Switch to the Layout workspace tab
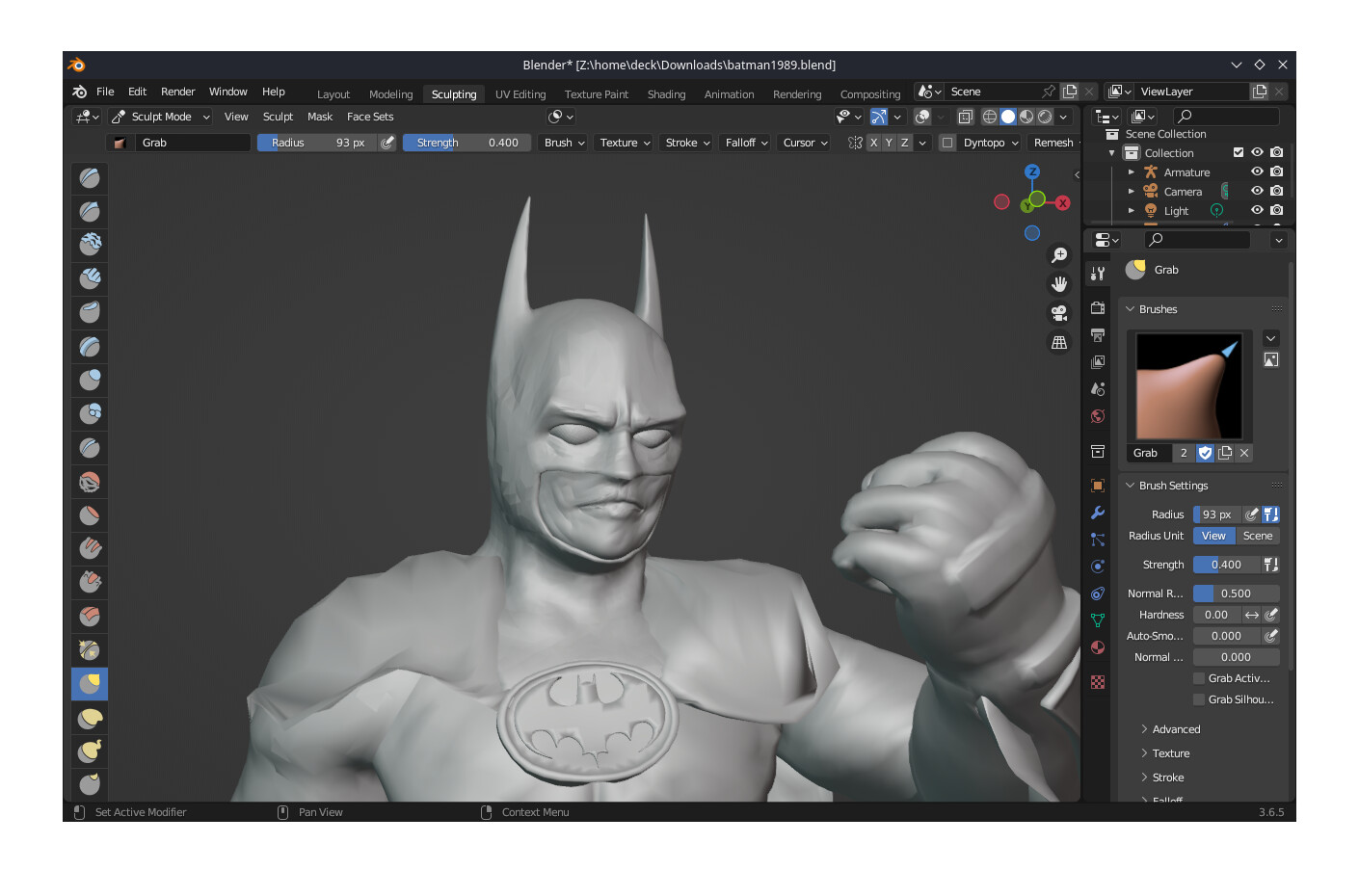Viewport: 1359px width, 896px height. (333, 94)
